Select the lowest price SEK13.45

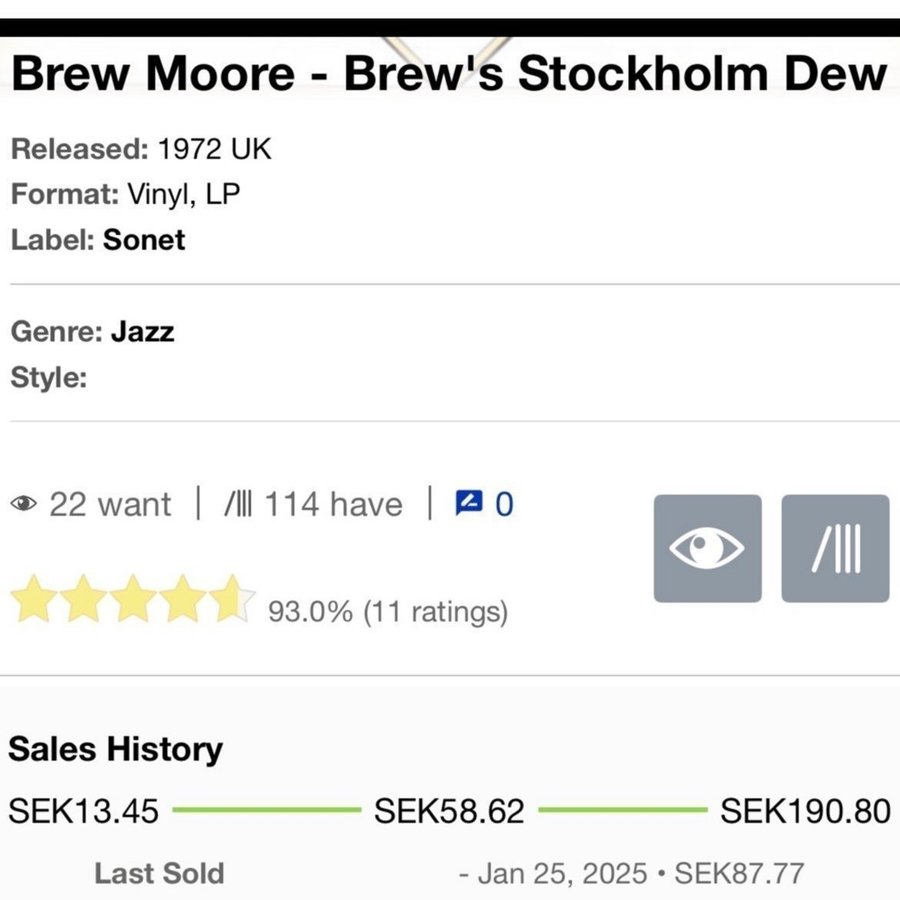point(84,811)
